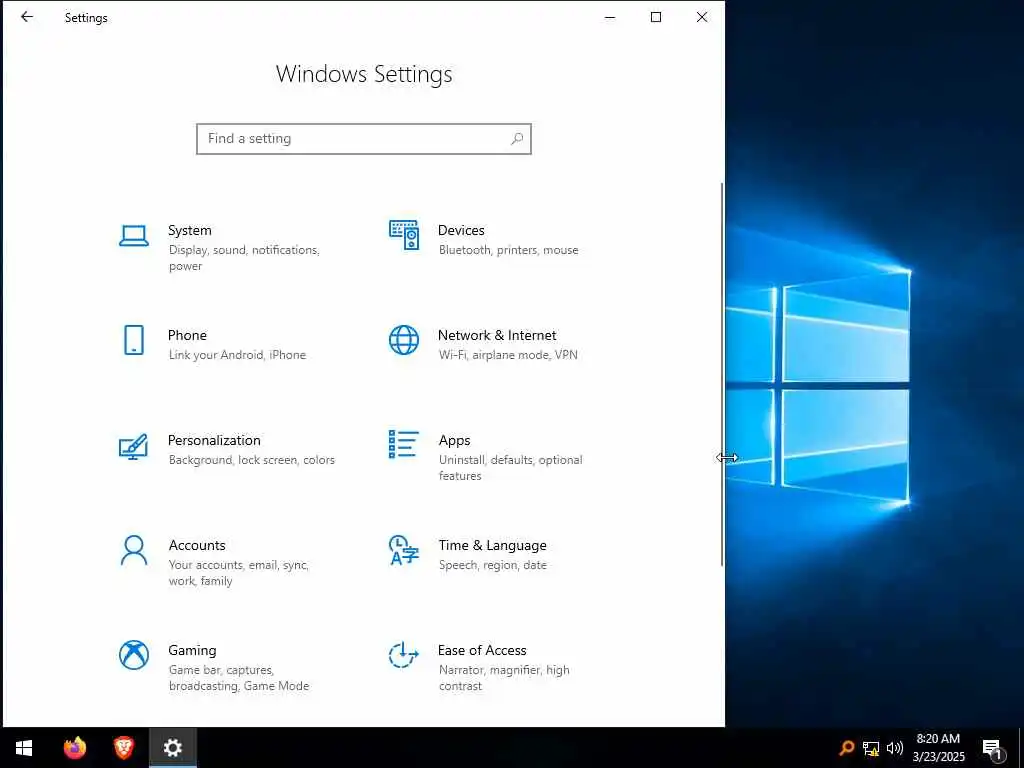Click 'Speech, region, date' description
The width and height of the screenshot is (1024, 768).
tap(492, 565)
